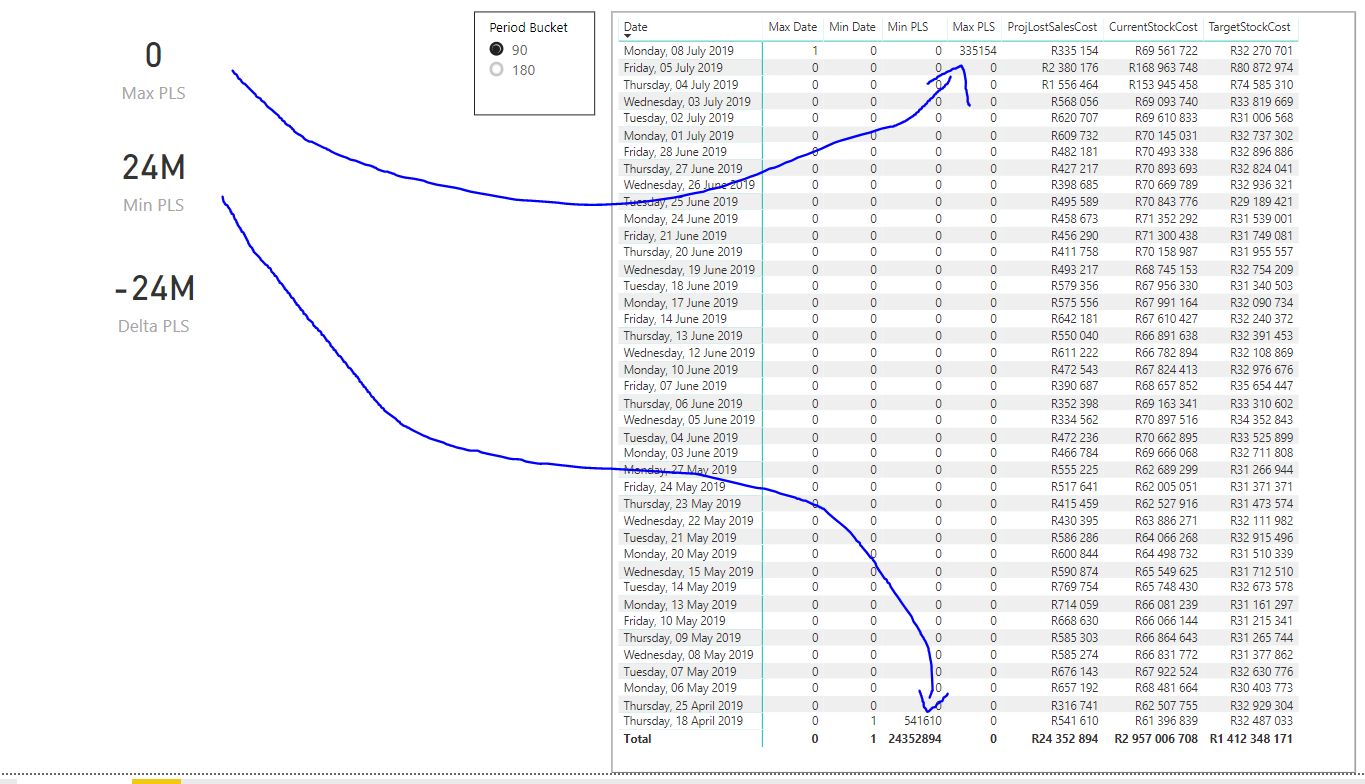Select the Monday, 01 July 2019 row
The width and height of the screenshot is (1365, 784).
(x=958, y=135)
